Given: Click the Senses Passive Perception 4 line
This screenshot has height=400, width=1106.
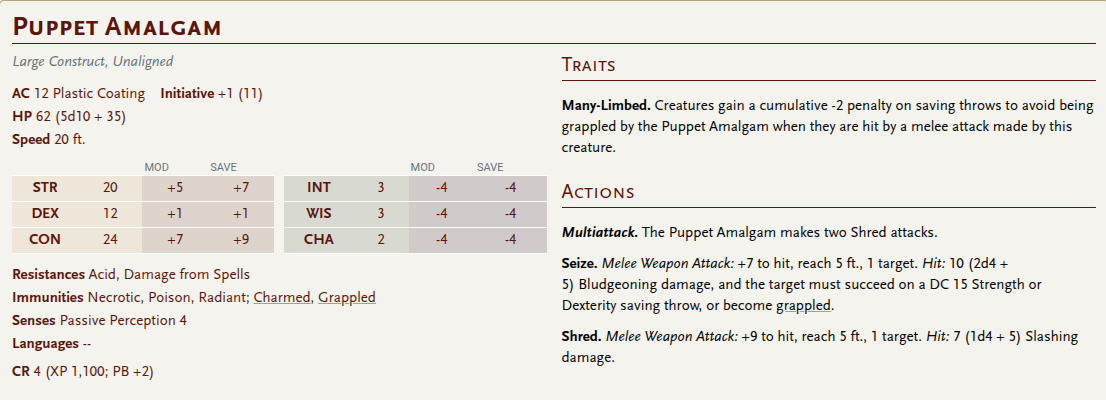Looking at the screenshot, I should pyautogui.click(x=99, y=320).
